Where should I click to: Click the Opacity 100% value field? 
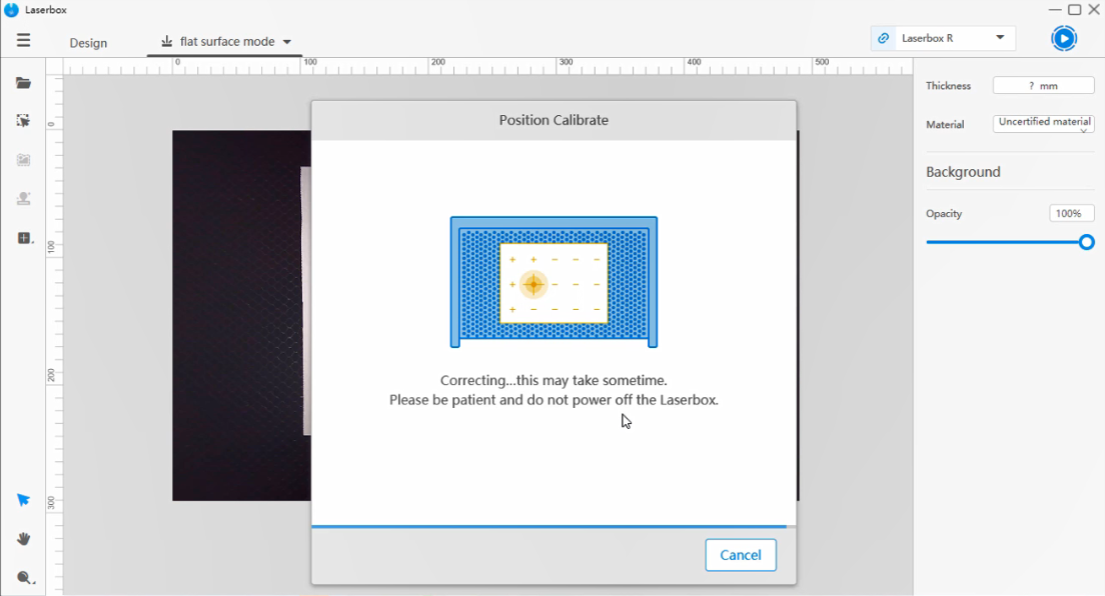[x=1071, y=213]
